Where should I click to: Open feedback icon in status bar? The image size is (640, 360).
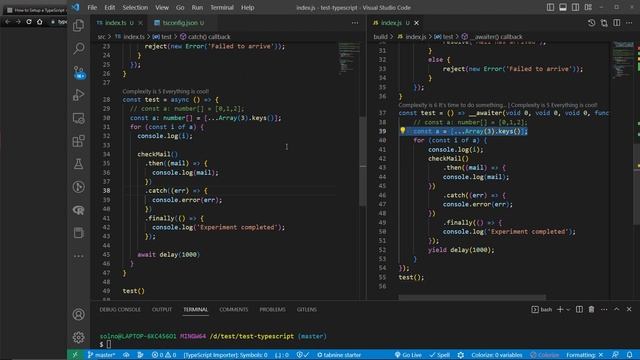point(616,355)
